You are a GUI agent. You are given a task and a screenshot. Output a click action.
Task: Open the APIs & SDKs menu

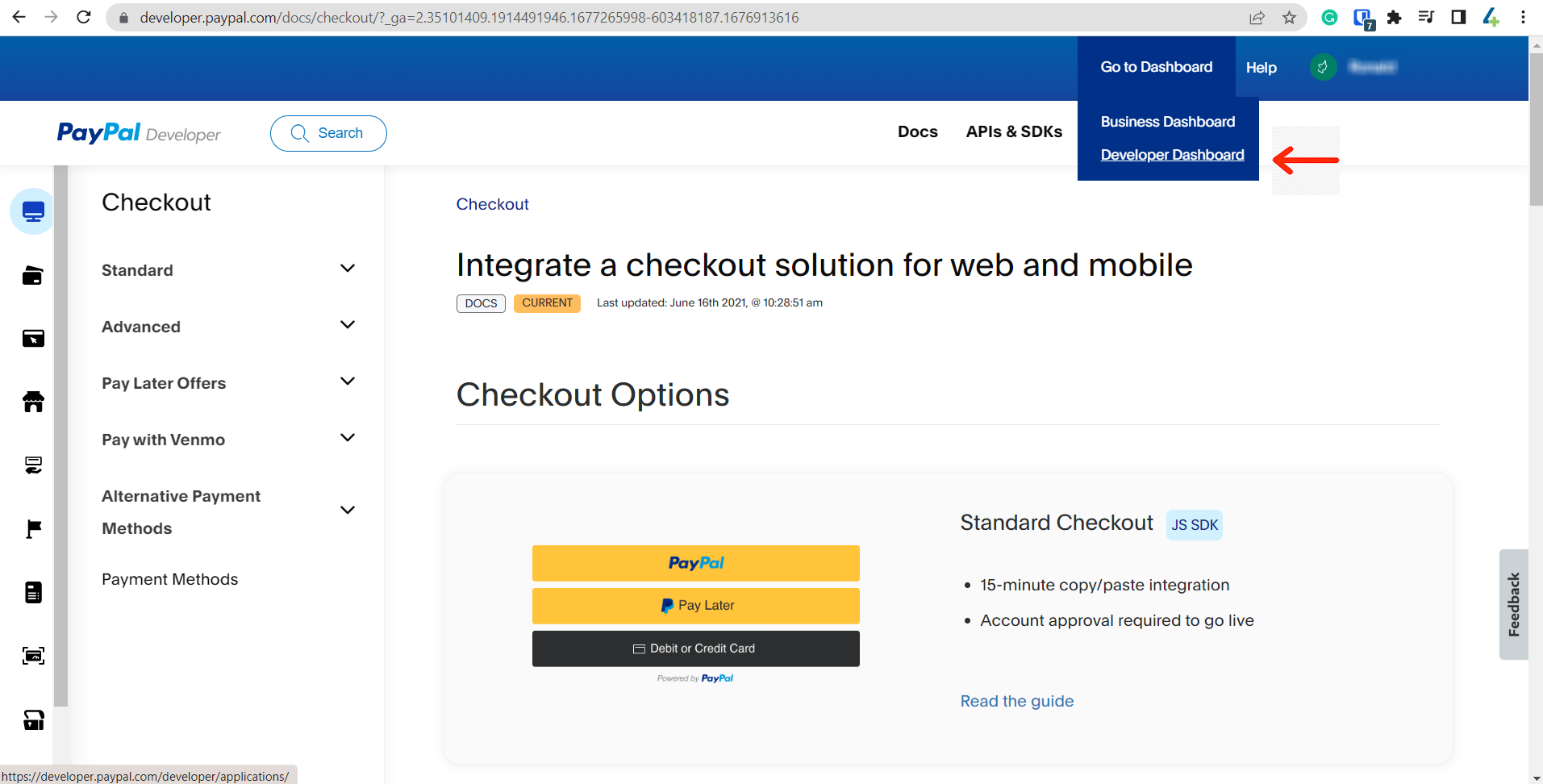point(1014,131)
